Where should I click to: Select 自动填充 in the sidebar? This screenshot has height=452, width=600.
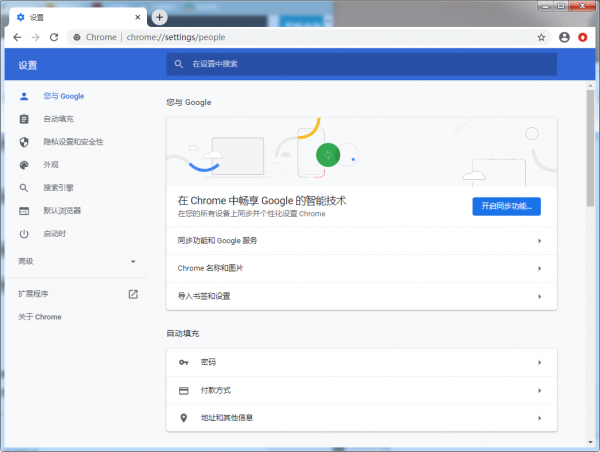(58, 119)
